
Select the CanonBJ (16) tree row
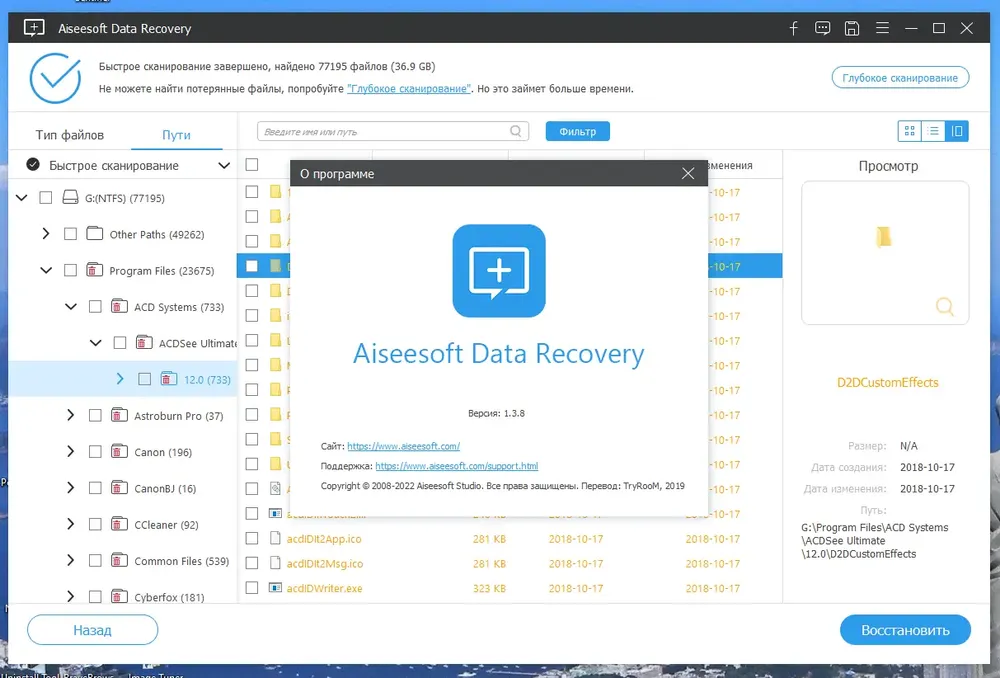point(122,489)
